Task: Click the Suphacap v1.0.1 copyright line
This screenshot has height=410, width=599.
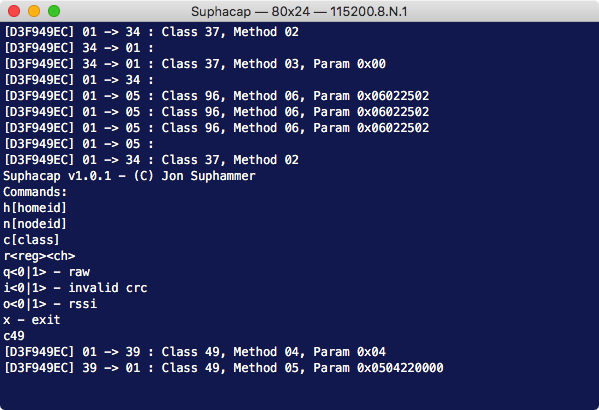Action: pyautogui.click(x=130, y=176)
